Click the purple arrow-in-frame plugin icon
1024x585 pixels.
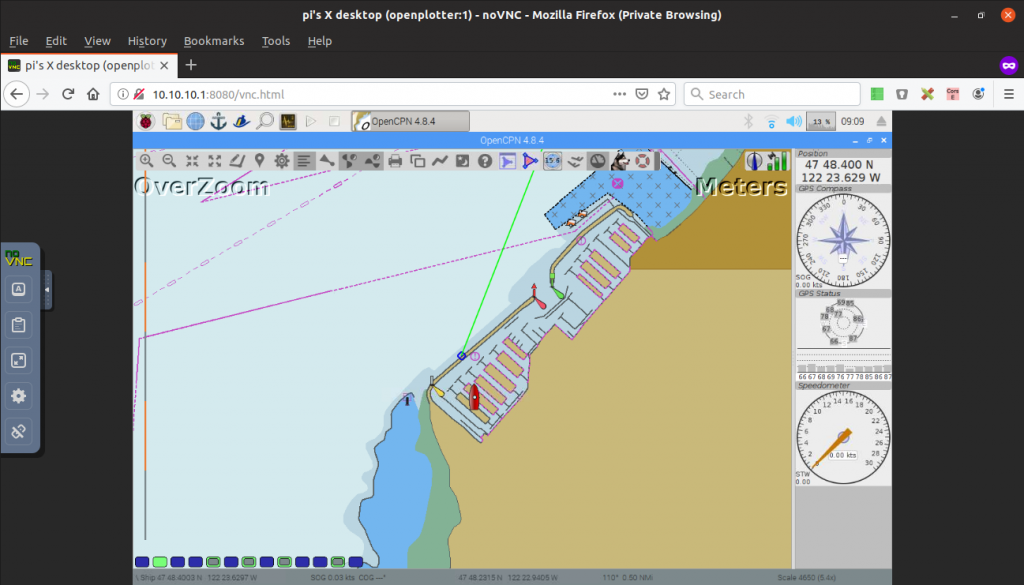click(x=507, y=161)
